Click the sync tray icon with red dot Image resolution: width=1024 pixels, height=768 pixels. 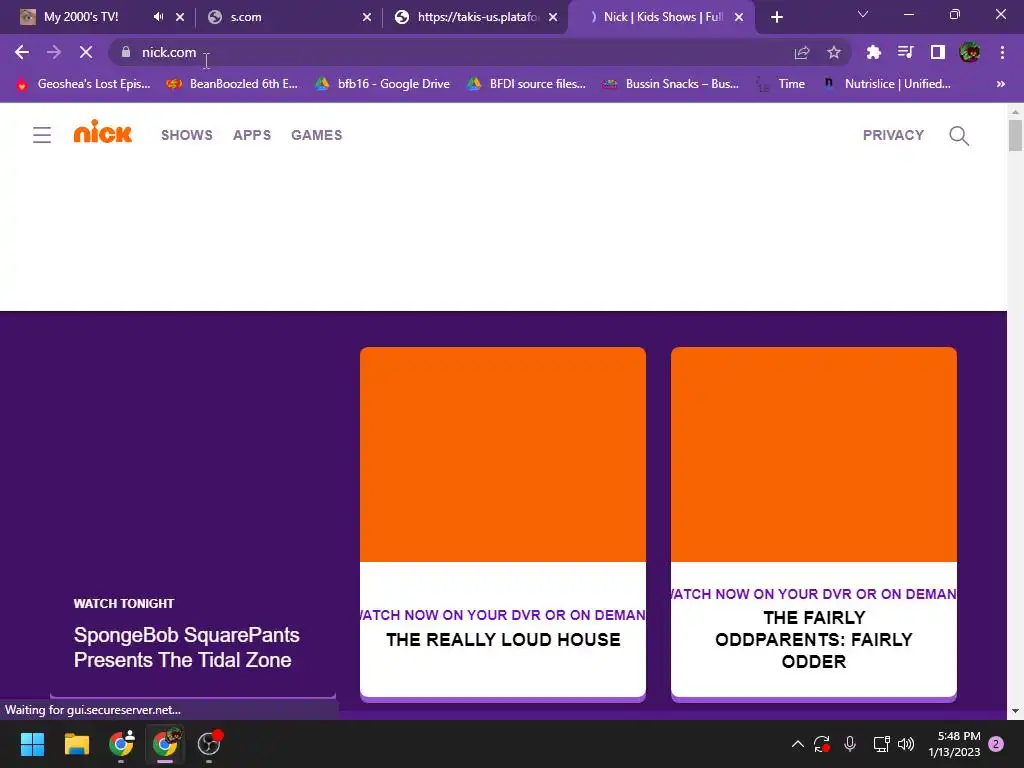(822, 744)
